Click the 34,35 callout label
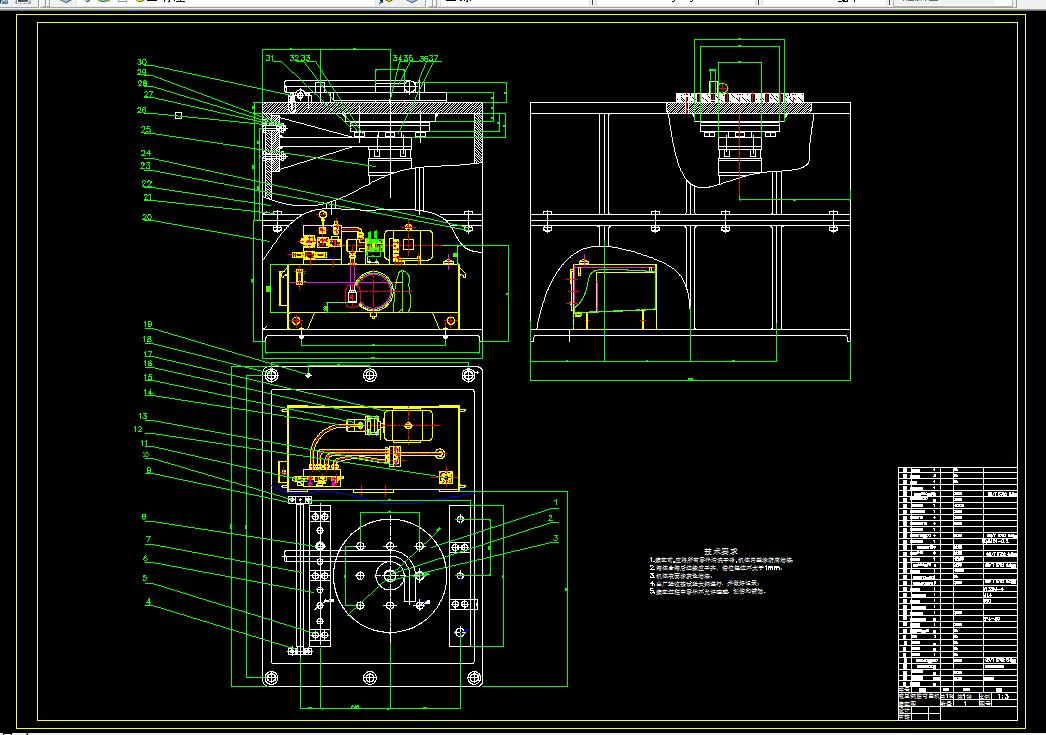Screen dimensions: 1046x735 pos(403,59)
